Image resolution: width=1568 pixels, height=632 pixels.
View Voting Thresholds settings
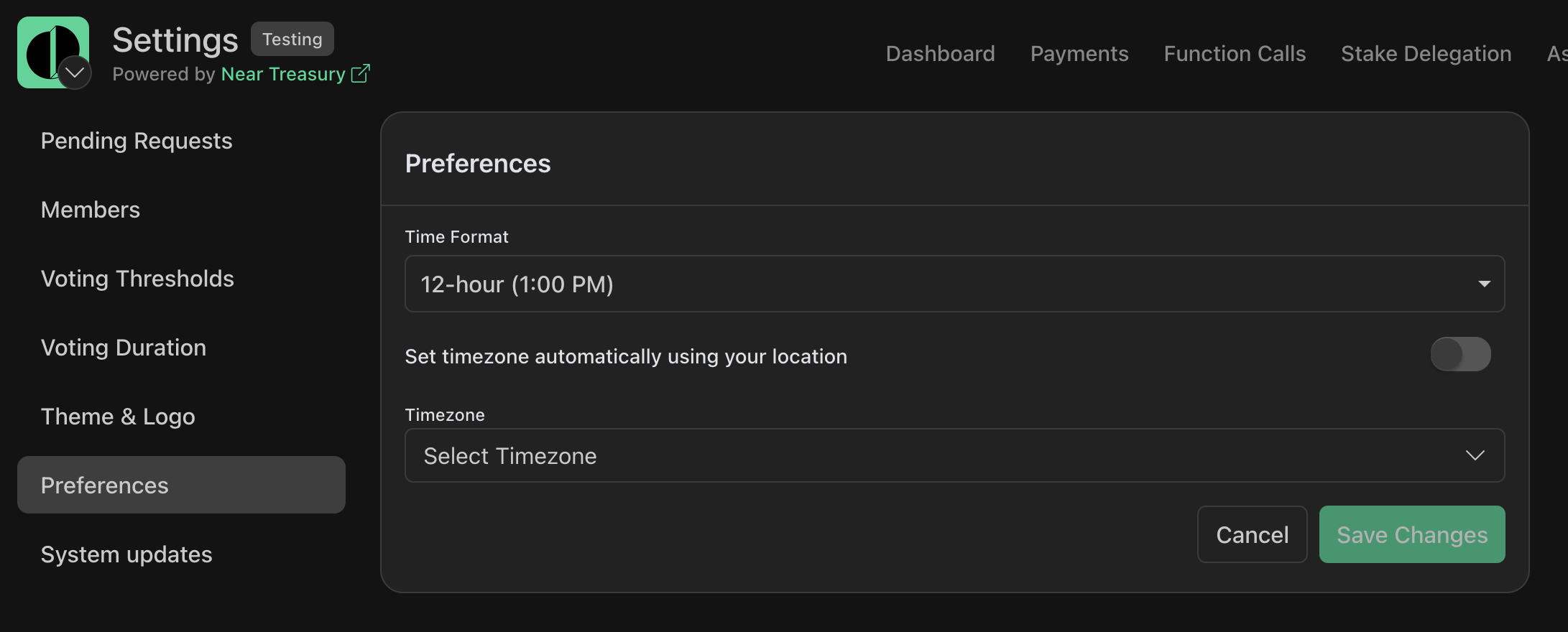click(x=137, y=279)
